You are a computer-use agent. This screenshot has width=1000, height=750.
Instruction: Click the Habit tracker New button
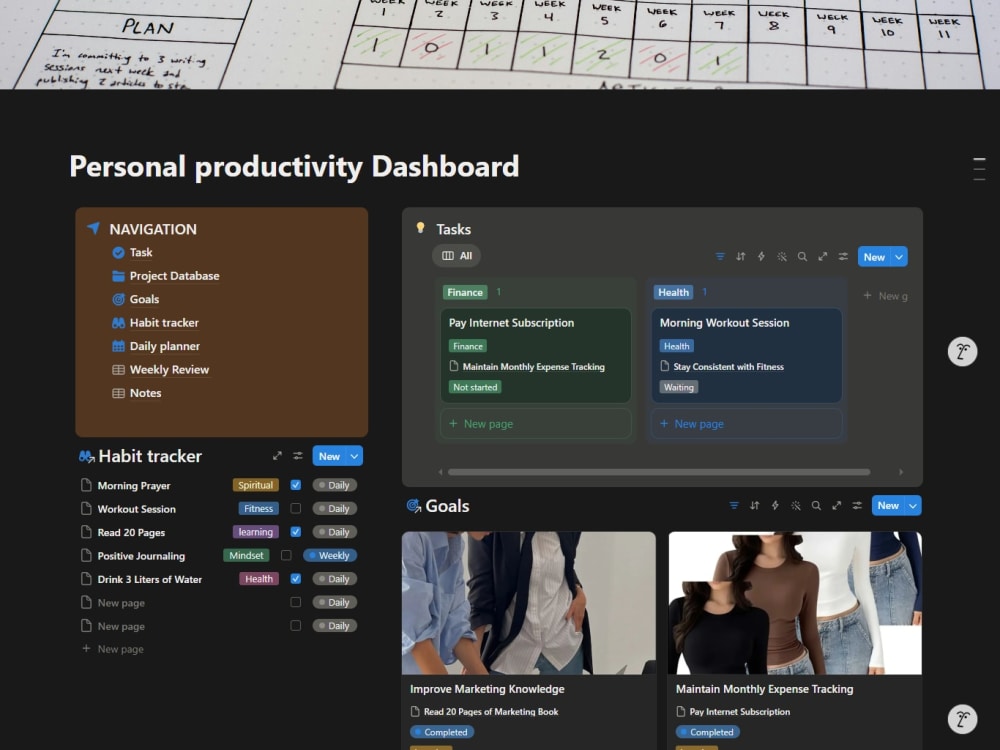tap(329, 456)
